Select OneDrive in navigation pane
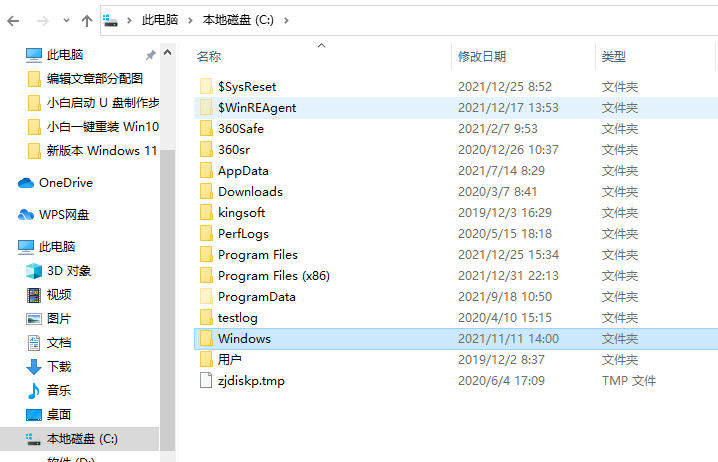Viewport: 718px width, 462px height. 64,182
